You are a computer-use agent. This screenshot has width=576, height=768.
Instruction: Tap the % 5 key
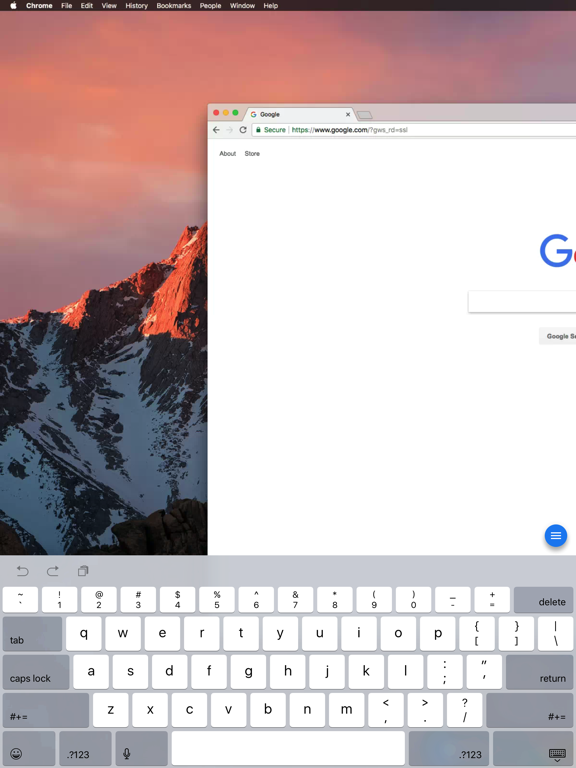(x=217, y=600)
